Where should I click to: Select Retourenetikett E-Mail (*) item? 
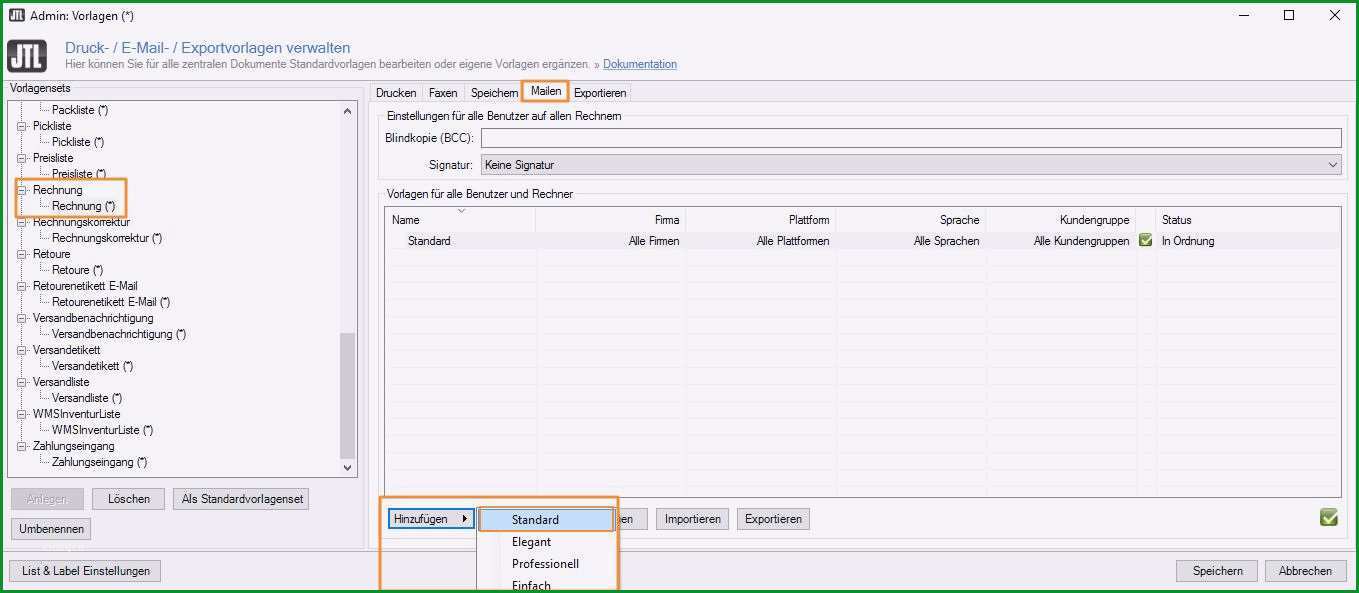tap(111, 302)
